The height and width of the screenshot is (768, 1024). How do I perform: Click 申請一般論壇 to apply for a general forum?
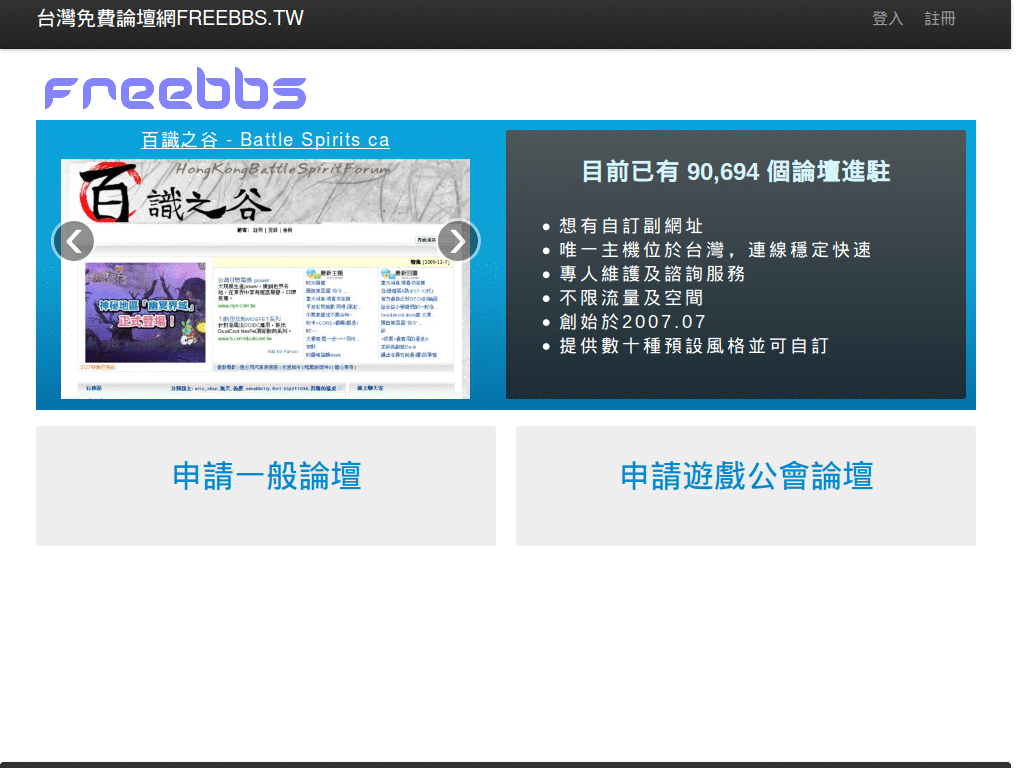click(266, 475)
